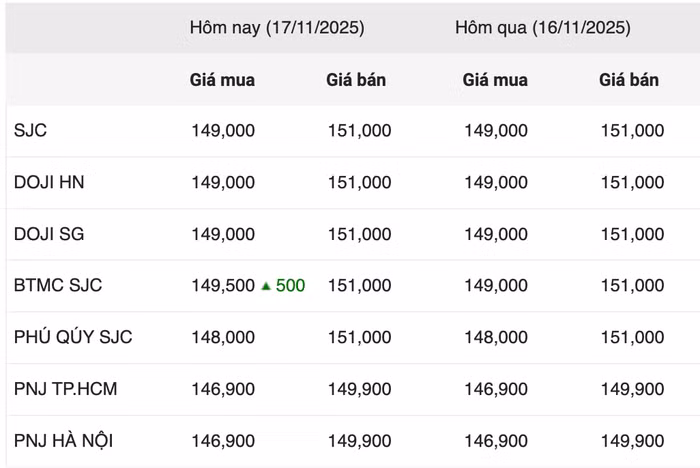The height and width of the screenshot is (468, 700).
Task: Click the BTMC SJC row label
Action: pyautogui.click(x=58, y=285)
